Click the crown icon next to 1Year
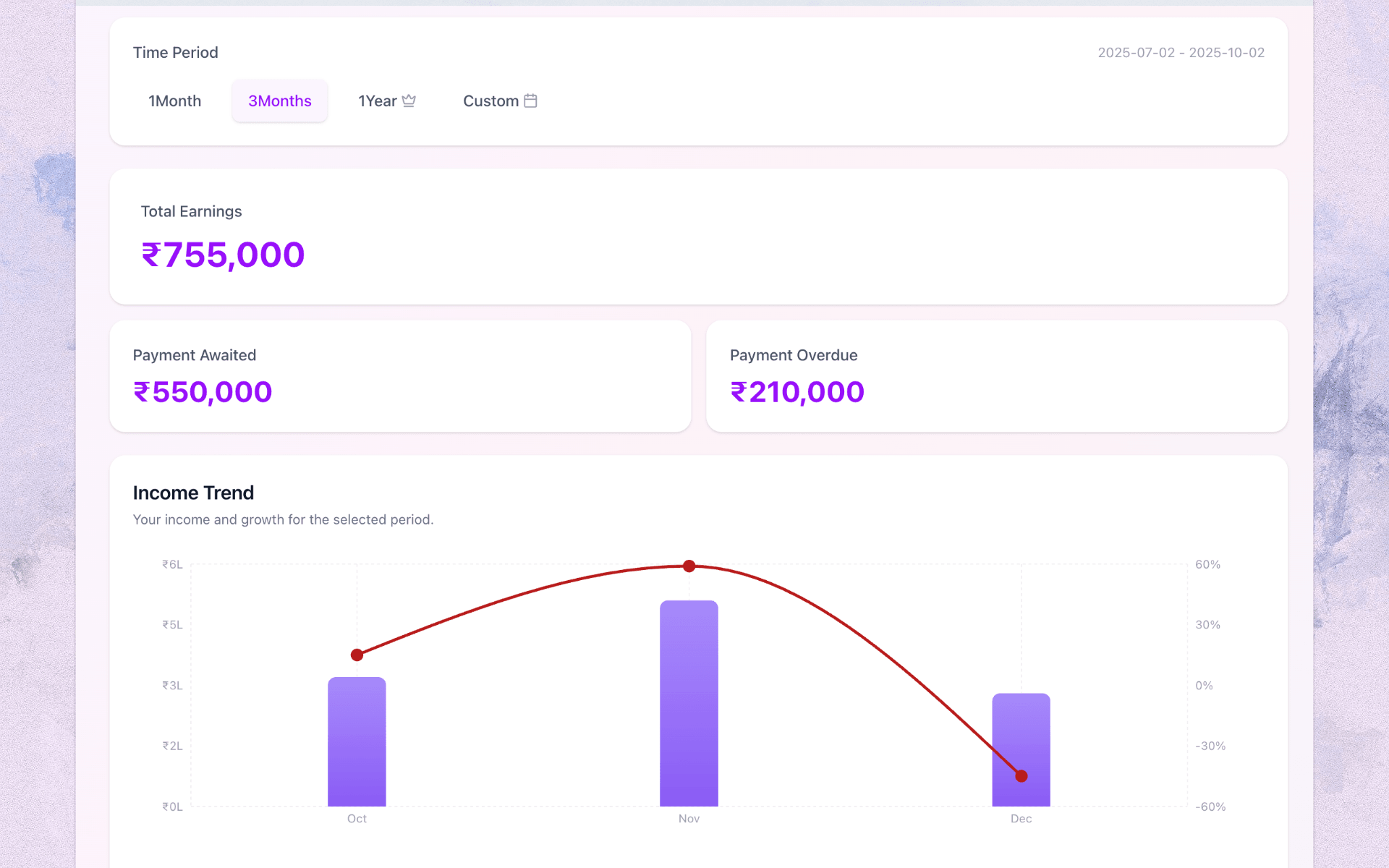 [x=409, y=101]
